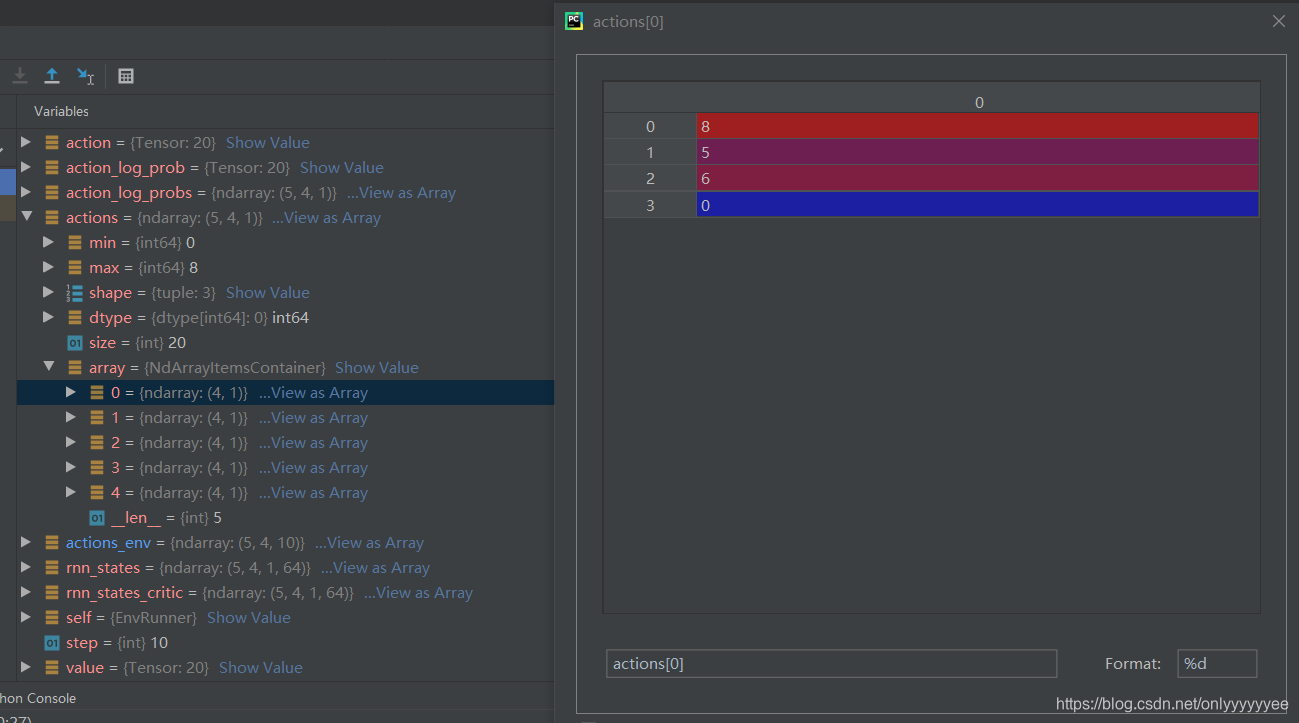Click the disabled download-arrow step icon
This screenshot has width=1299, height=723.
coord(20,76)
